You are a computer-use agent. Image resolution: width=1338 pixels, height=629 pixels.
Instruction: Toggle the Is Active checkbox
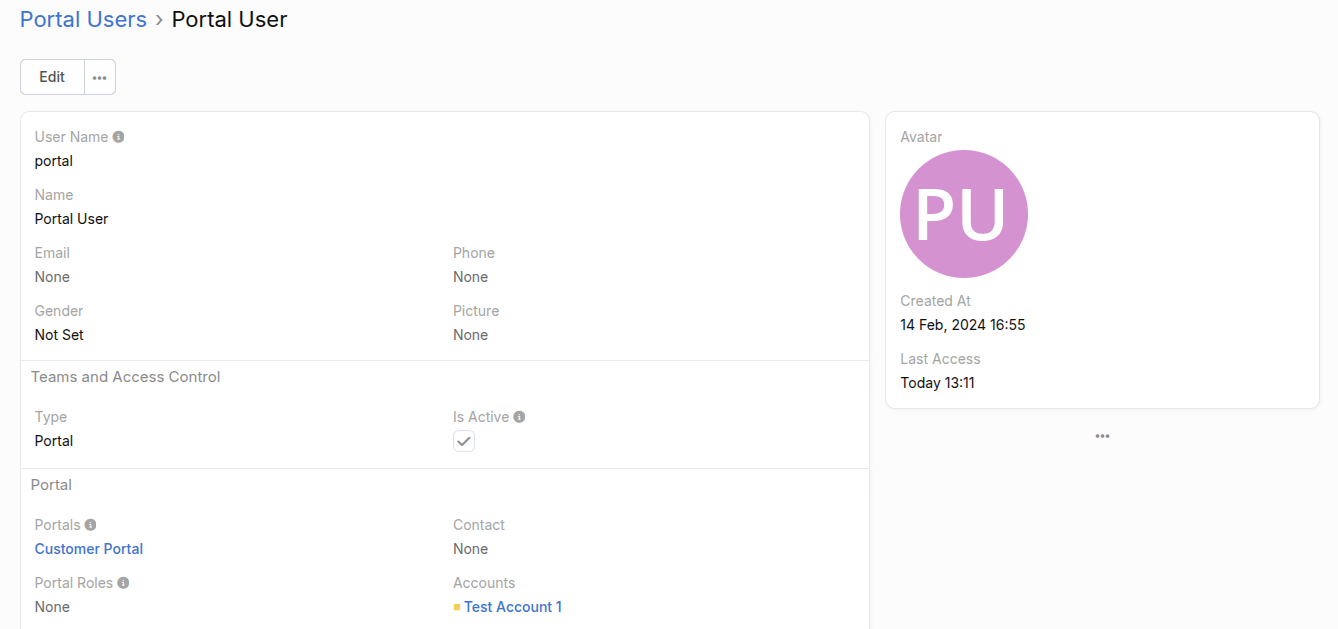[464, 441]
